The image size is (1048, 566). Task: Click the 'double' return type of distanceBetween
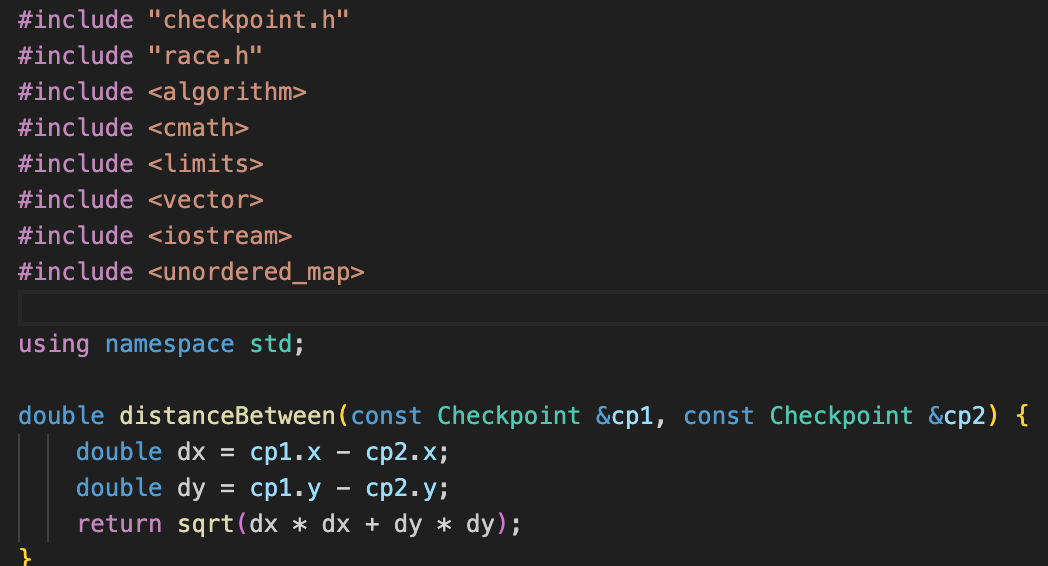(61, 416)
